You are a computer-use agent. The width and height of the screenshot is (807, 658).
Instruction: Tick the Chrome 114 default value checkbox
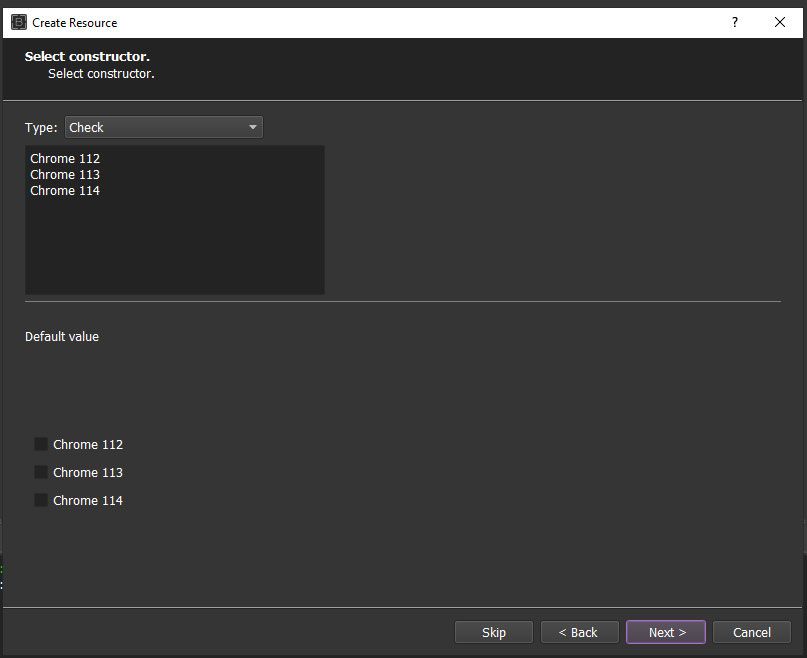(40, 500)
